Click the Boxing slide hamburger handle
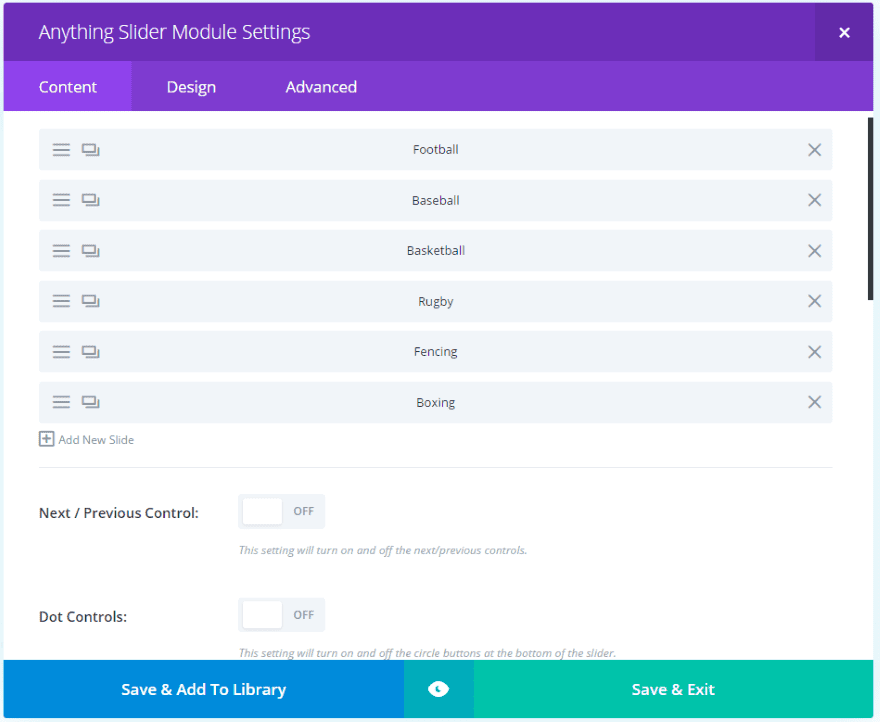This screenshot has height=722, width=880. (61, 402)
